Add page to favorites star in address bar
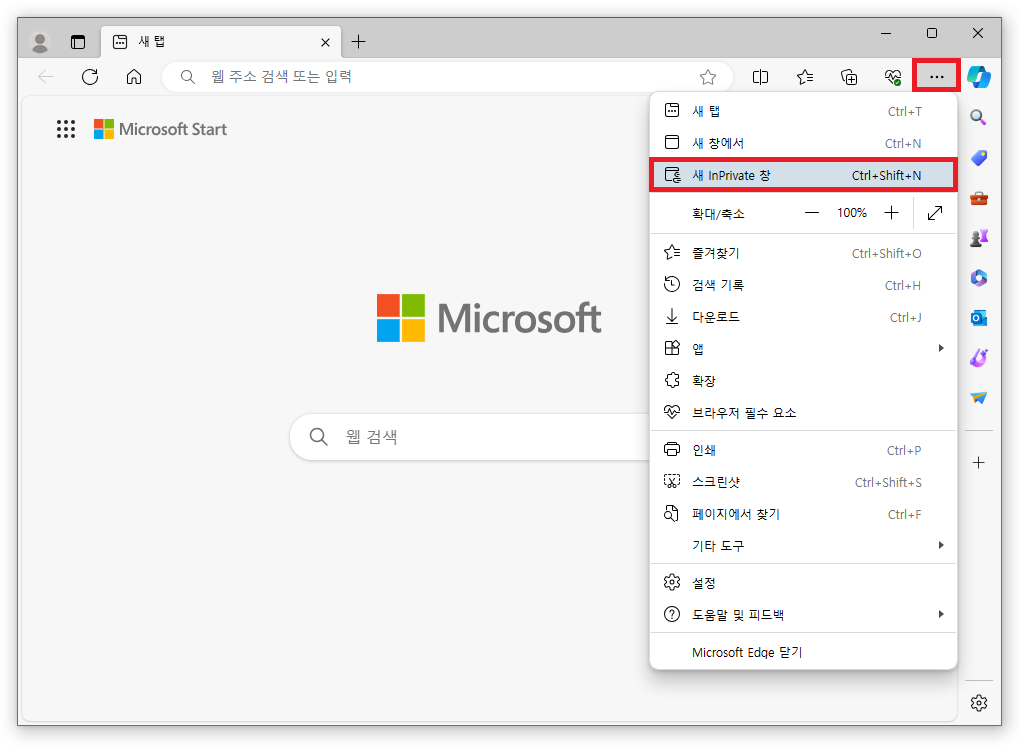Screen dimensions: 1020x747 click(708, 77)
